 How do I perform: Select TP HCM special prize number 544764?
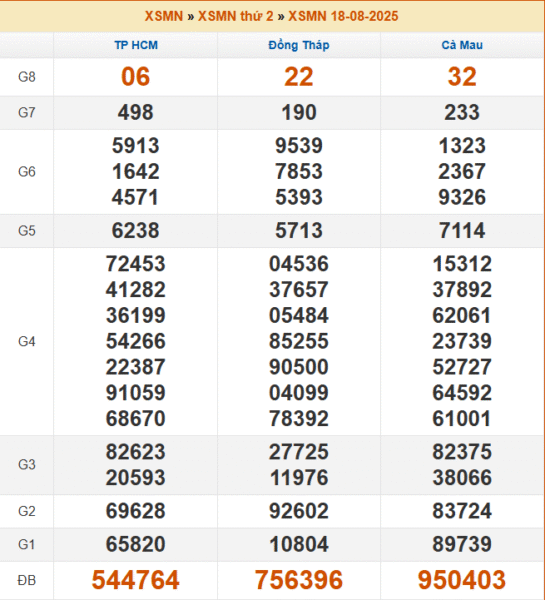135,580
